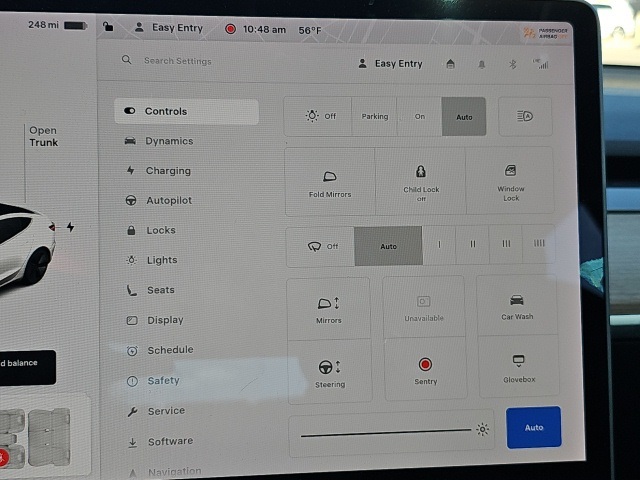Toggle auto high beam icon
640x480 pixels.
[525, 116]
